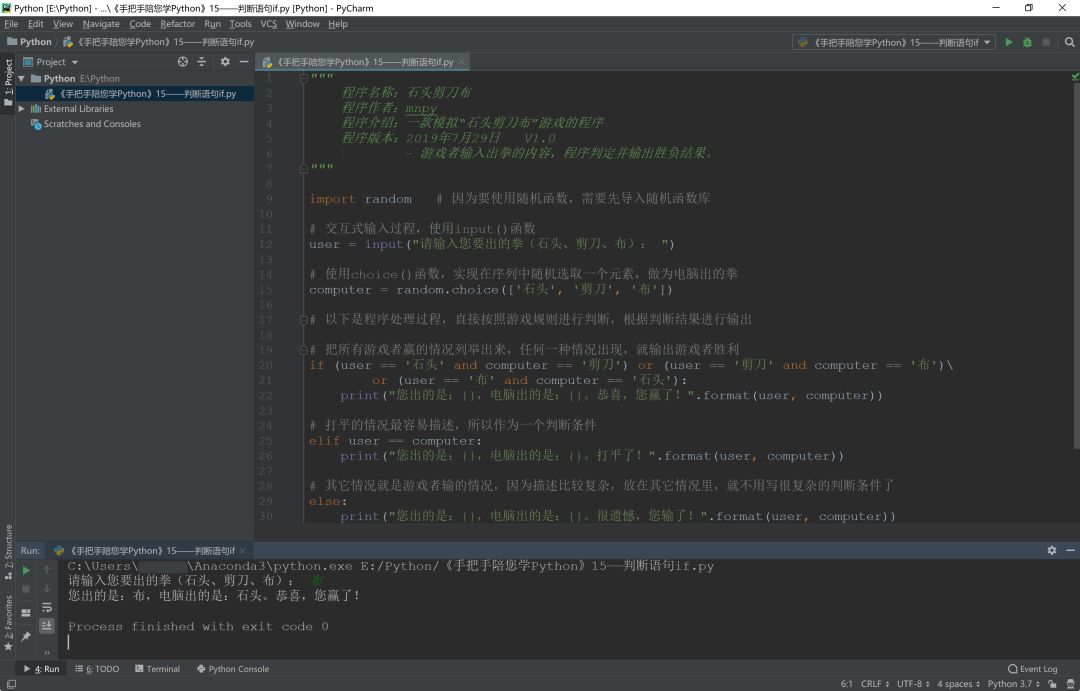Open Search Everywhere magnifier icon
The image size is (1080, 691).
click(x=1070, y=42)
